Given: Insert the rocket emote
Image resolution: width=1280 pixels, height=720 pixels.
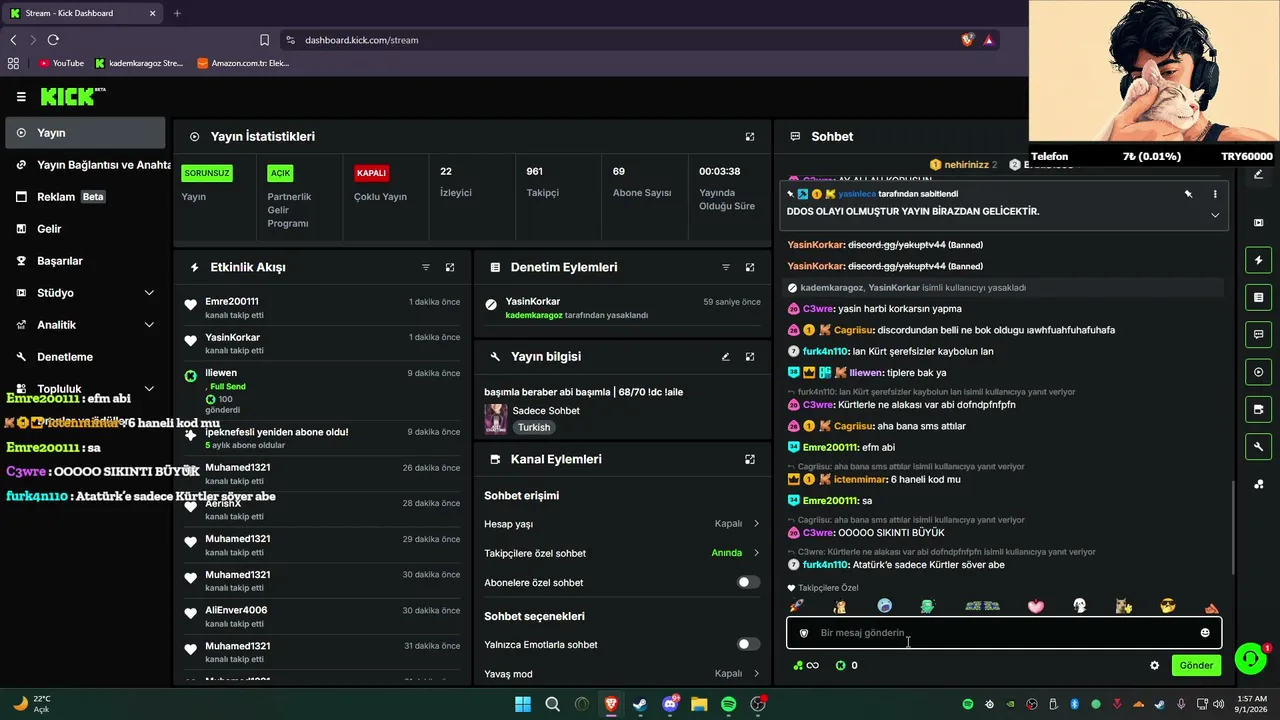Looking at the screenshot, I should point(796,606).
